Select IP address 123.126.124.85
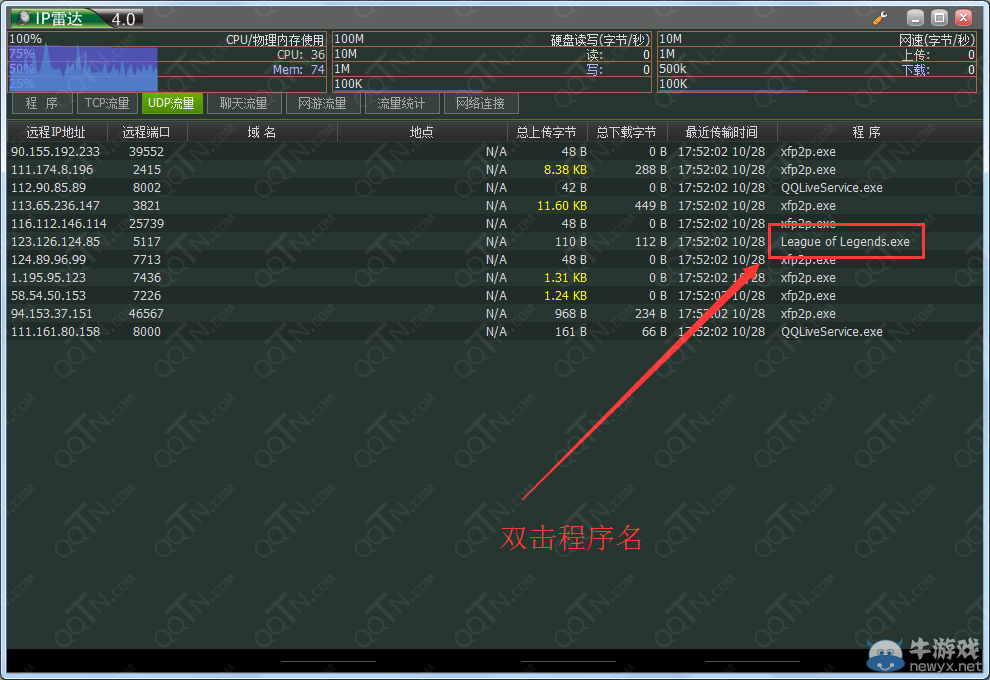 pyautogui.click(x=56, y=242)
